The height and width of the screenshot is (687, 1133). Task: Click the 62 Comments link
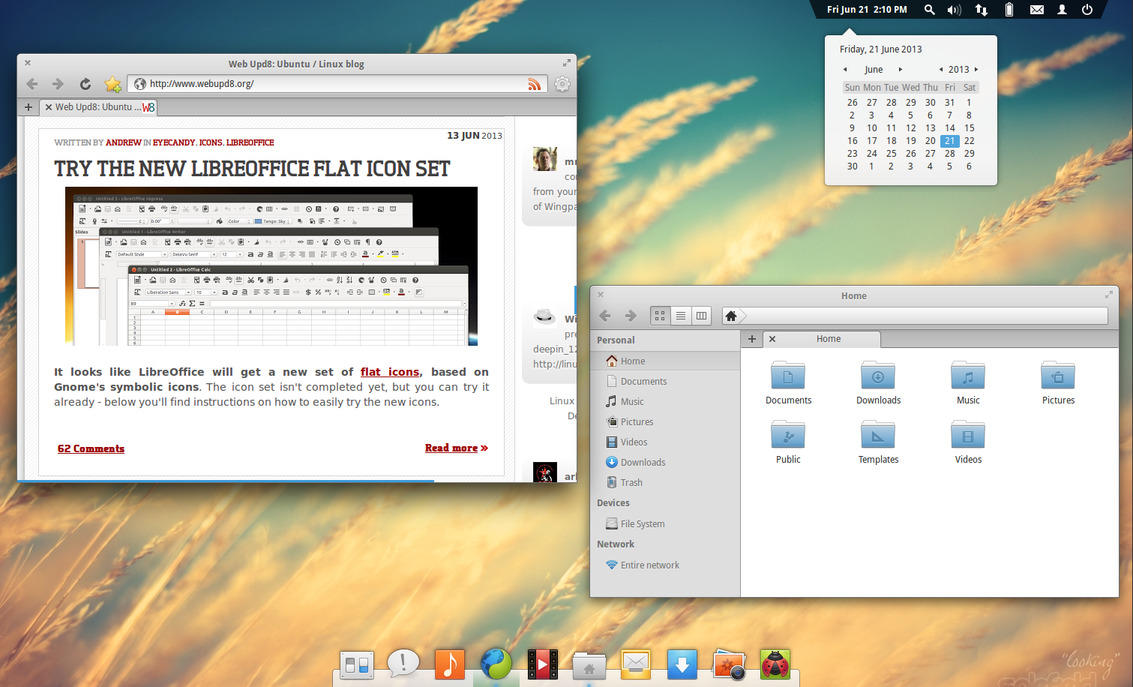point(91,449)
